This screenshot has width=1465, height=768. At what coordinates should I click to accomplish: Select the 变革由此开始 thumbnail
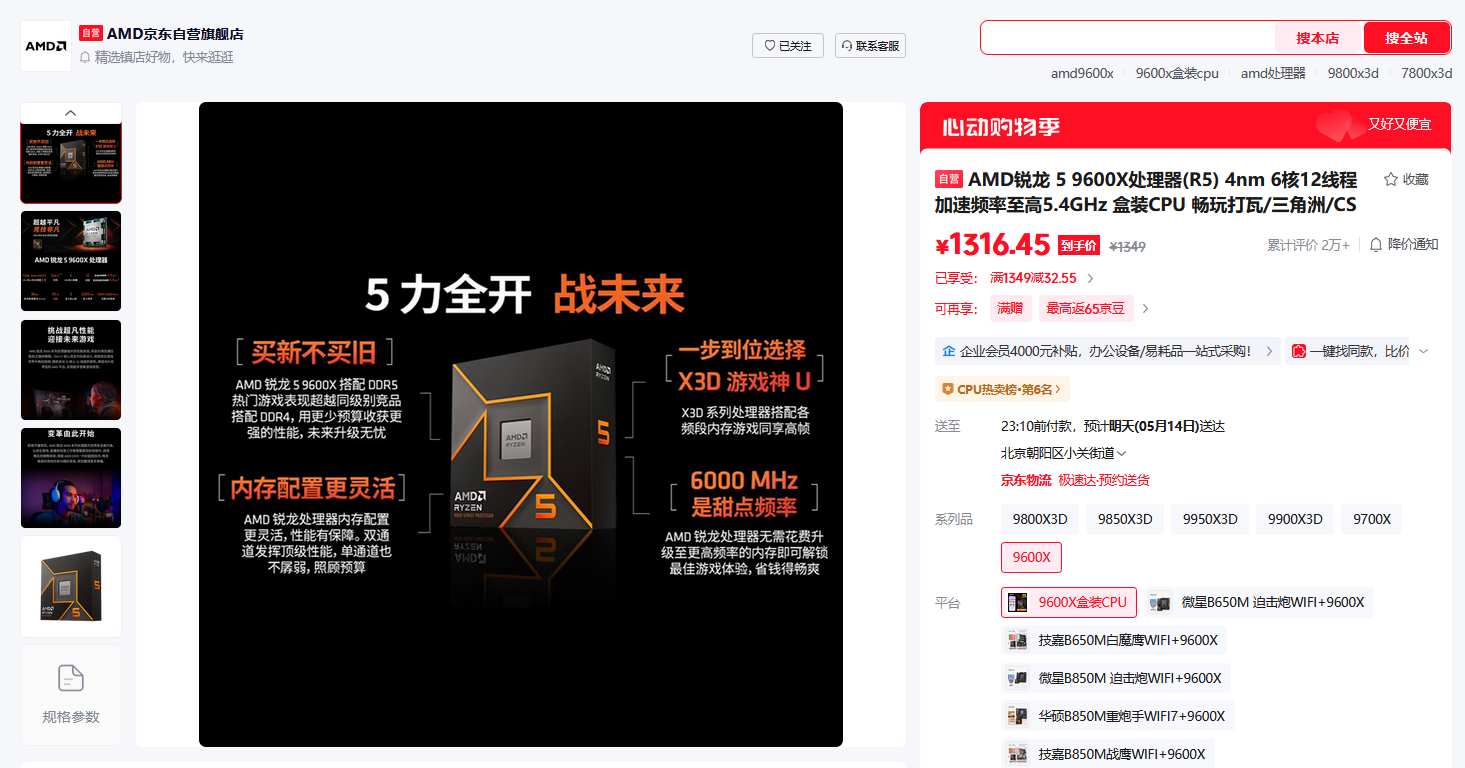tap(71, 478)
